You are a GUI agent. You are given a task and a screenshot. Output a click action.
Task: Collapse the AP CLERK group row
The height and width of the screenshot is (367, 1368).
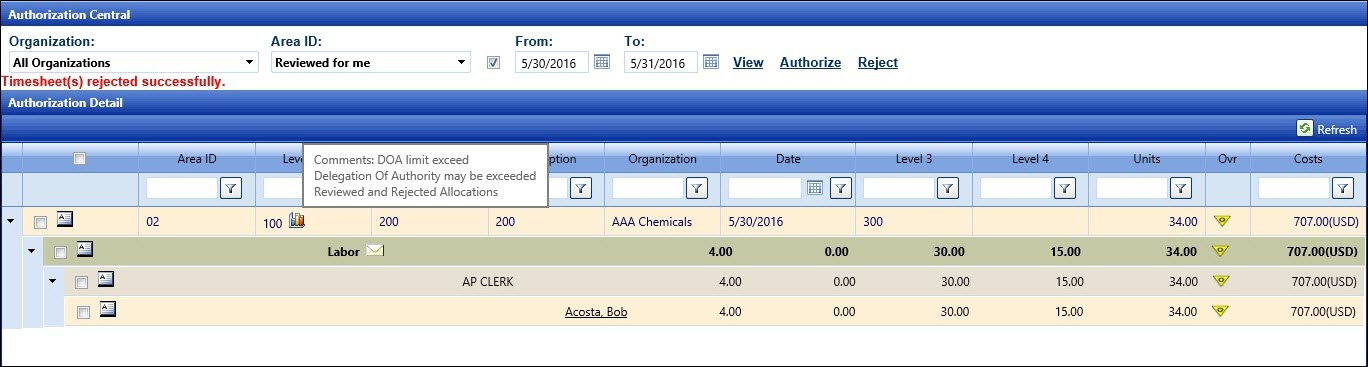click(x=53, y=280)
